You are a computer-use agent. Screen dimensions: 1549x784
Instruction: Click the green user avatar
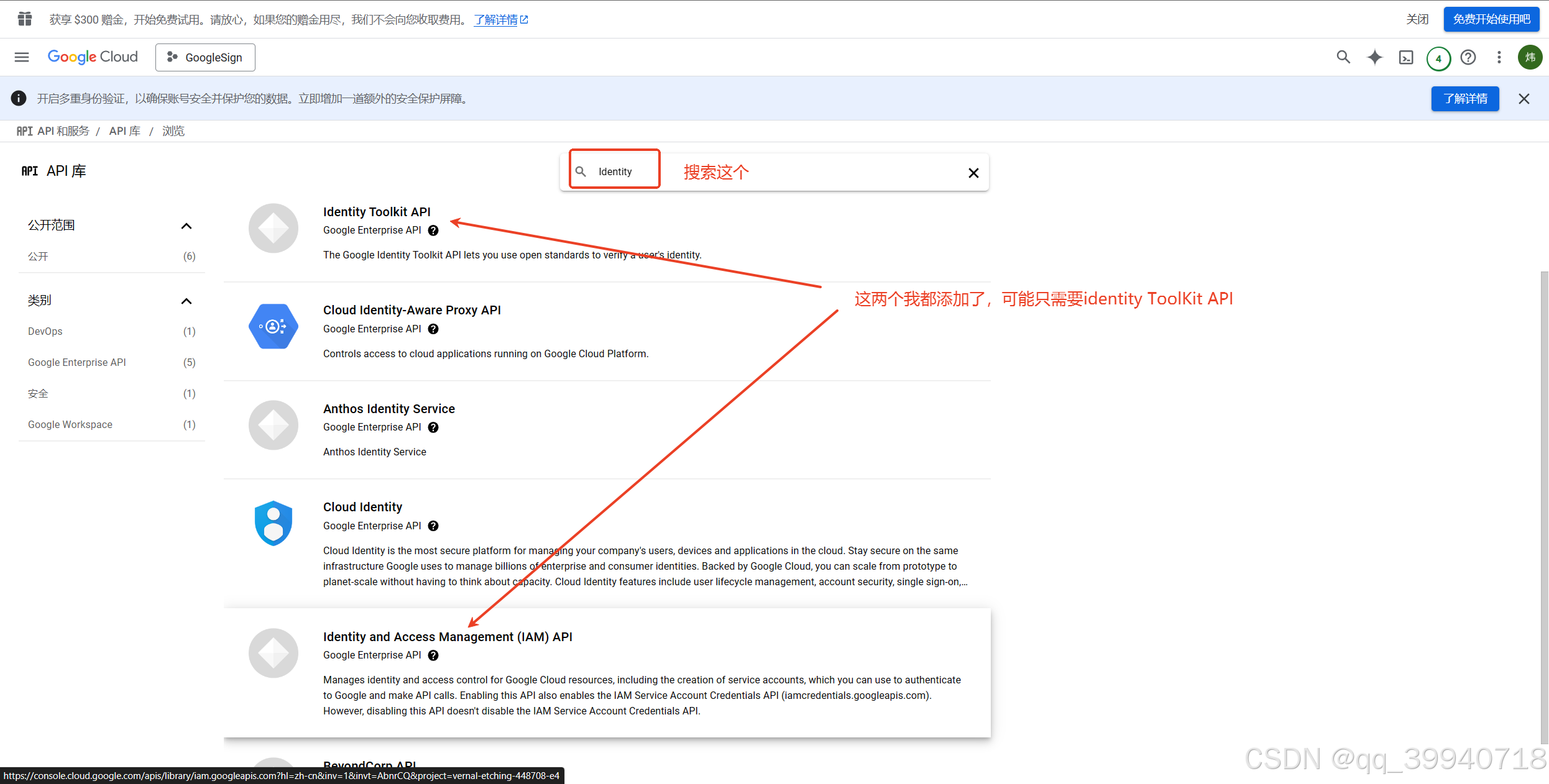1530,57
